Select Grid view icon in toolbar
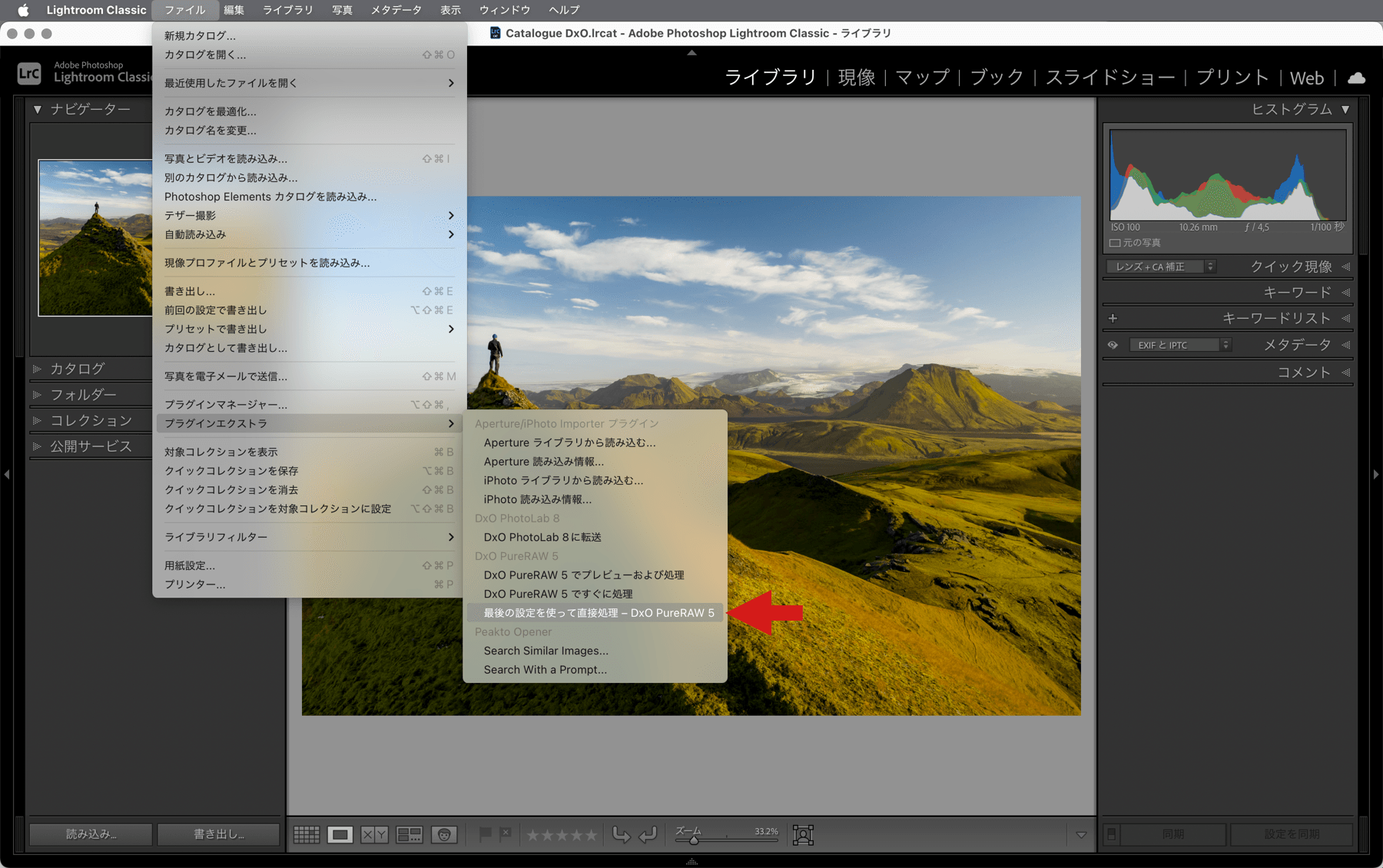1383x868 pixels. [x=307, y=834]
